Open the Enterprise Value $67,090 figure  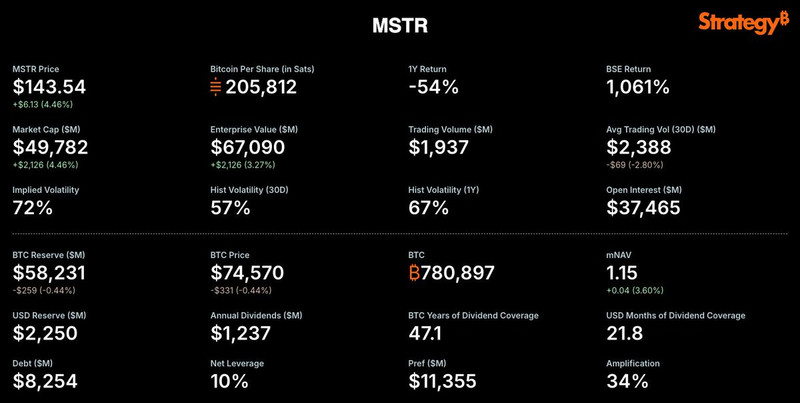[x=248, y=148]
